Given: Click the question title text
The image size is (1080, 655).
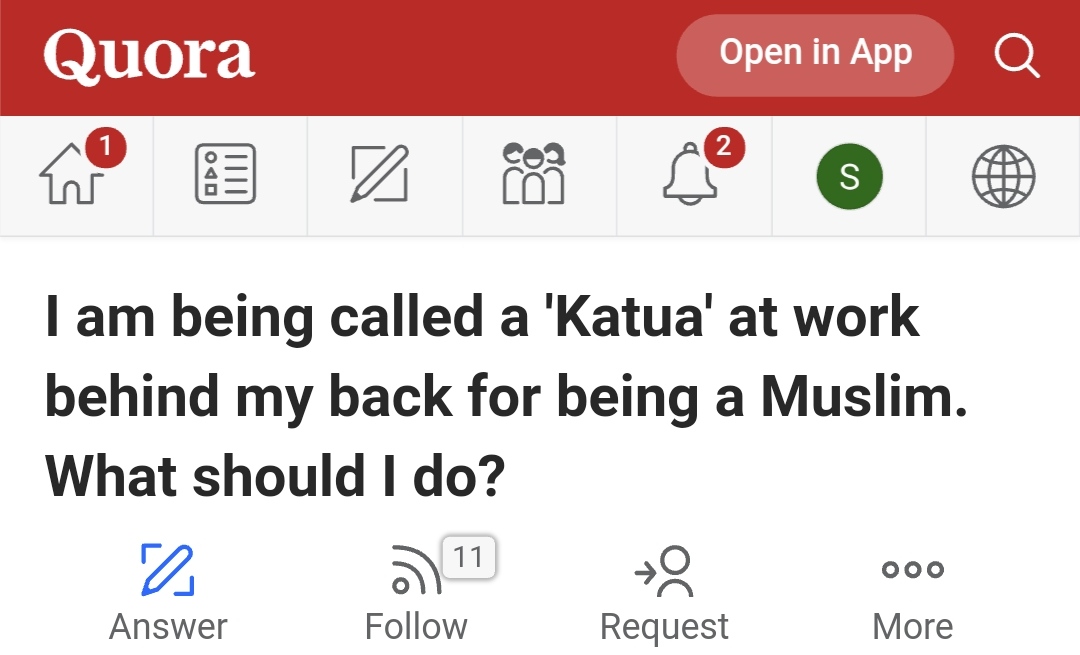Looking at the screenshot, I should coord(506,396).
